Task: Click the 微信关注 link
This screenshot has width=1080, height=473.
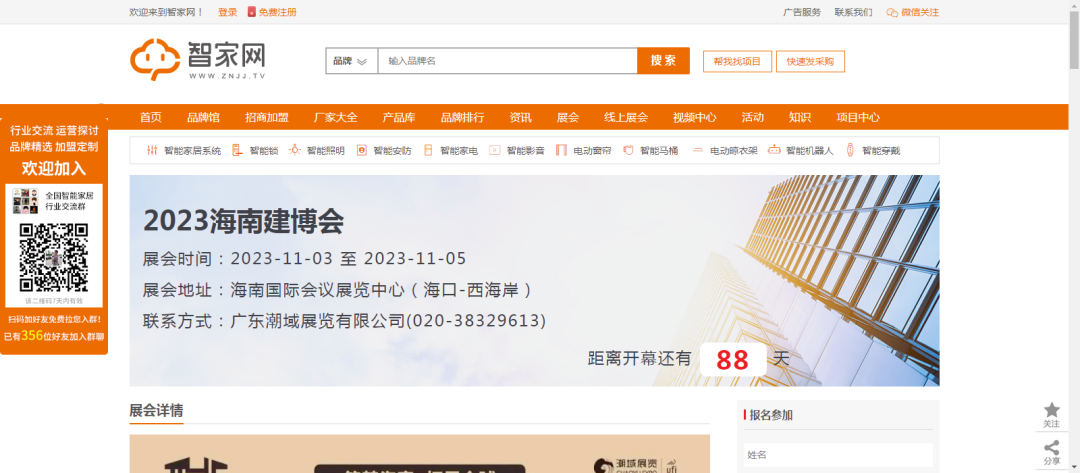Action: (920, 12)
